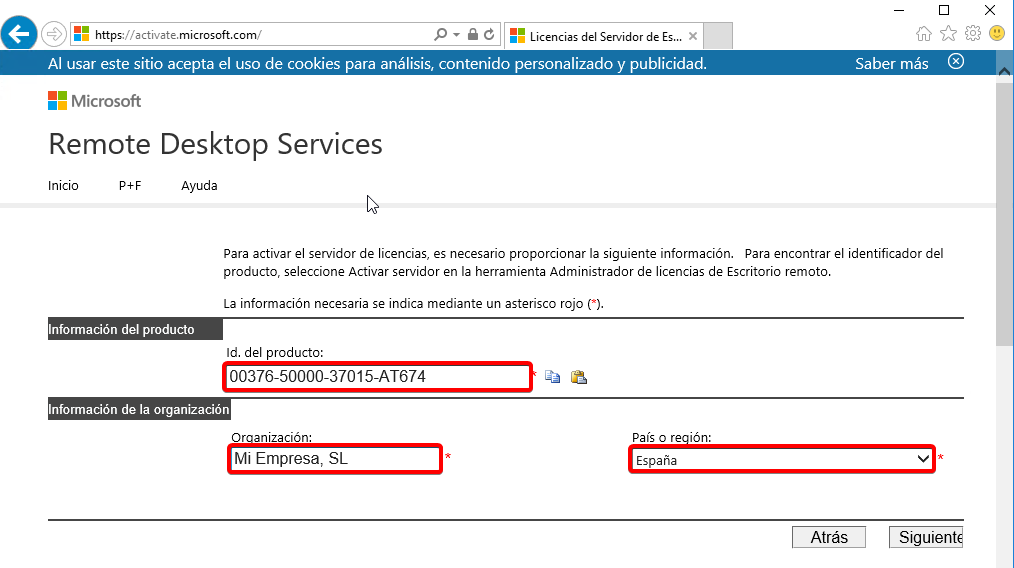Viewport: 1014px width, 568px height.
Task: Open a new blank browser tab
Action: (x=718, y=36)
